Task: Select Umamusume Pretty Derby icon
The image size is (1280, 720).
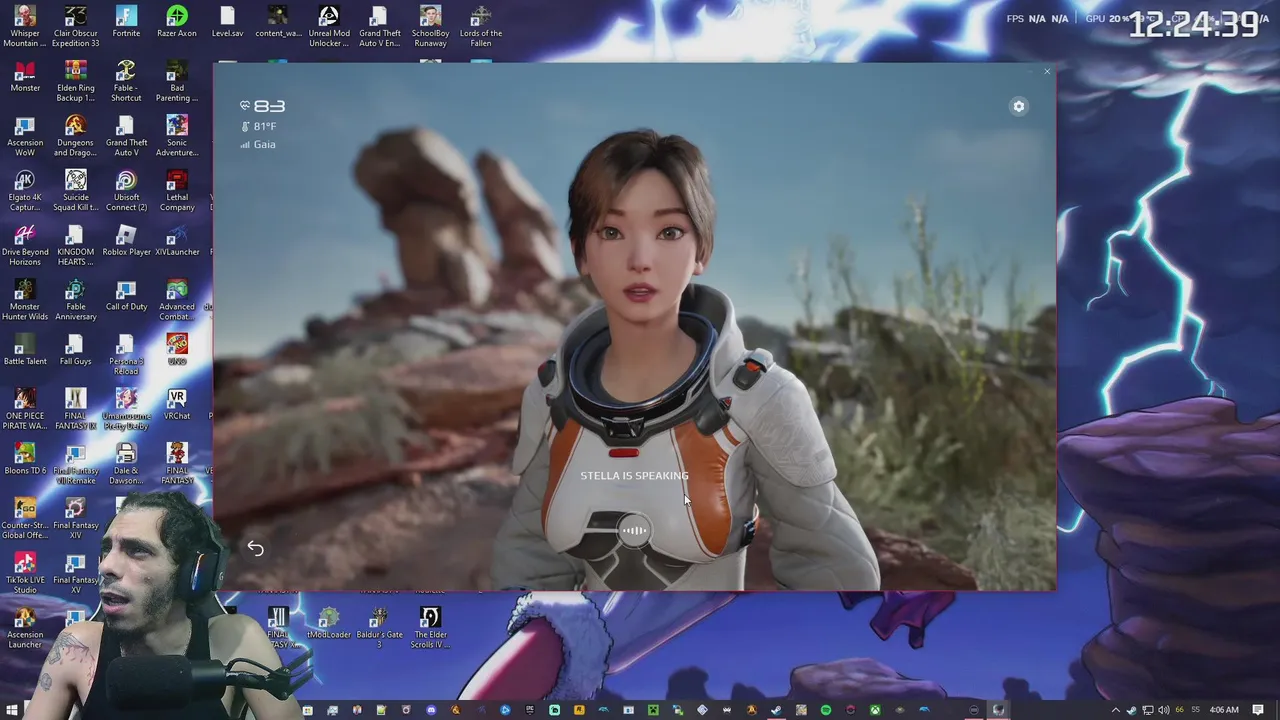Action: 126,411
